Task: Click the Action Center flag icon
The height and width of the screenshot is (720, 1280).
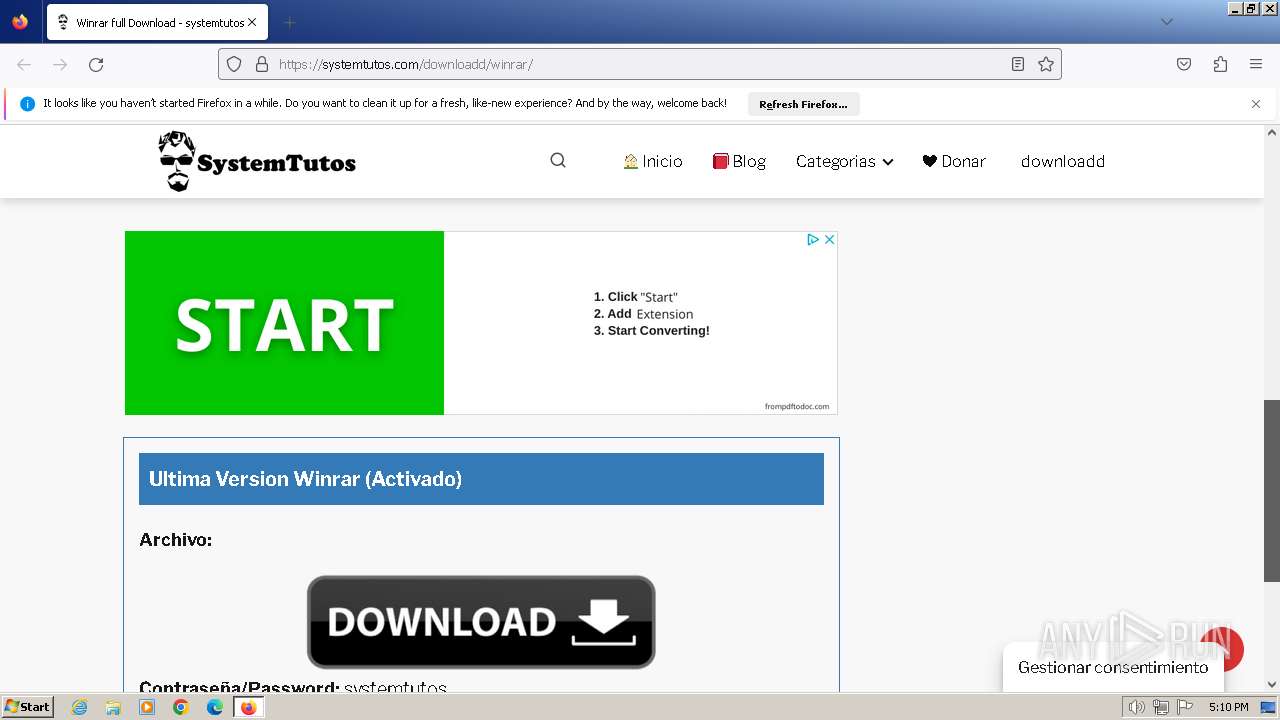Action: 1183,707
